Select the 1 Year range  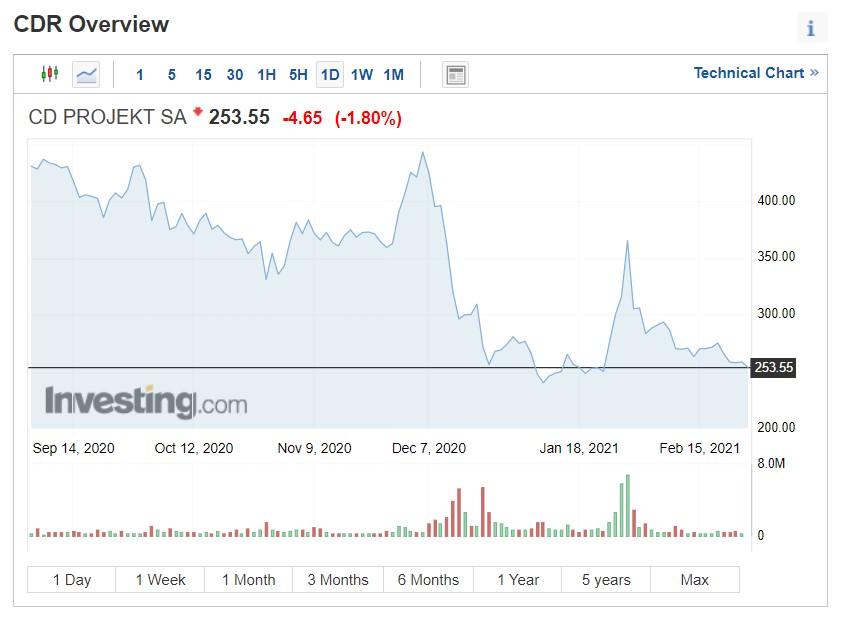[518, 579]
